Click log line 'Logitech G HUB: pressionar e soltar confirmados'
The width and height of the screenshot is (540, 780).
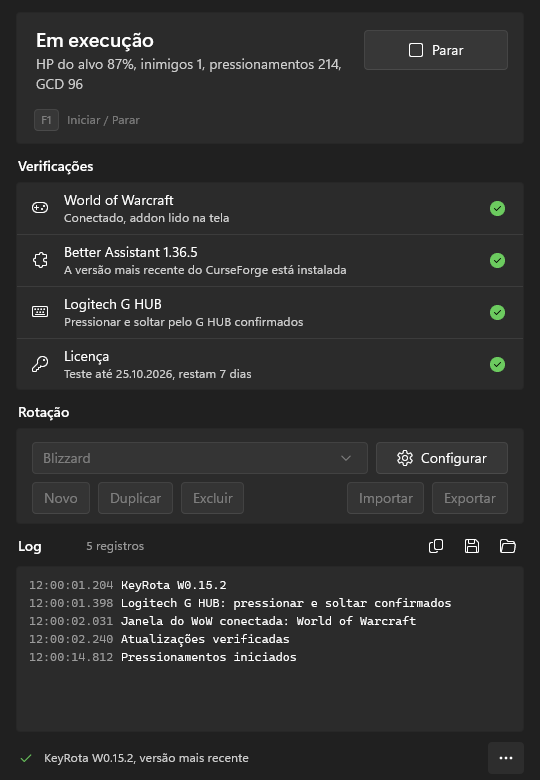tap(286, 603)
